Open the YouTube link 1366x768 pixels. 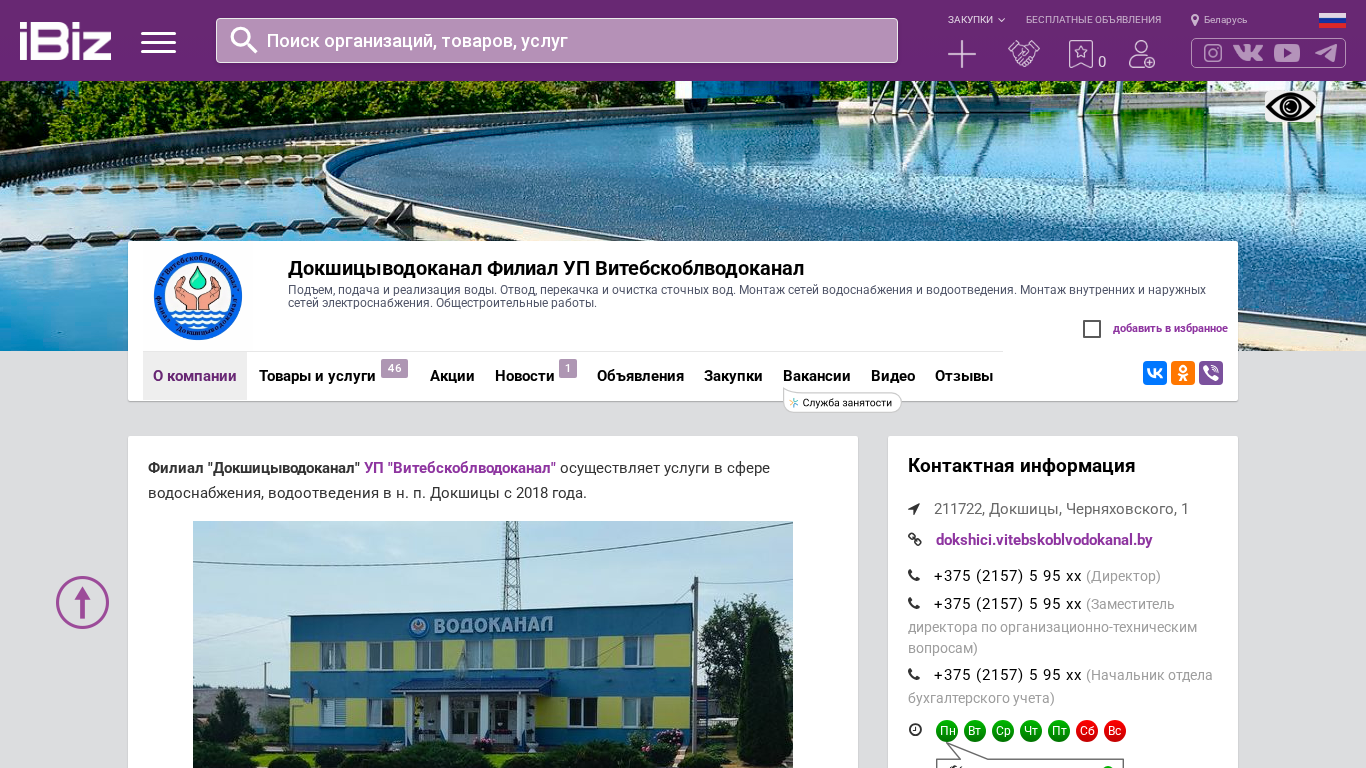(1287, 53)
